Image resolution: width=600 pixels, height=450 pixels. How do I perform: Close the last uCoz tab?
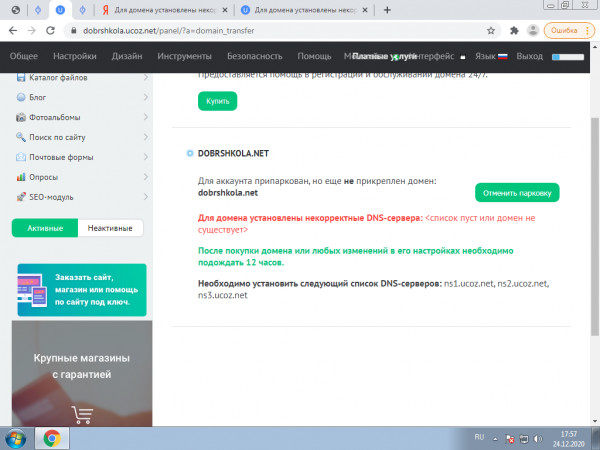pyautogui.click(x=365, y=10)
